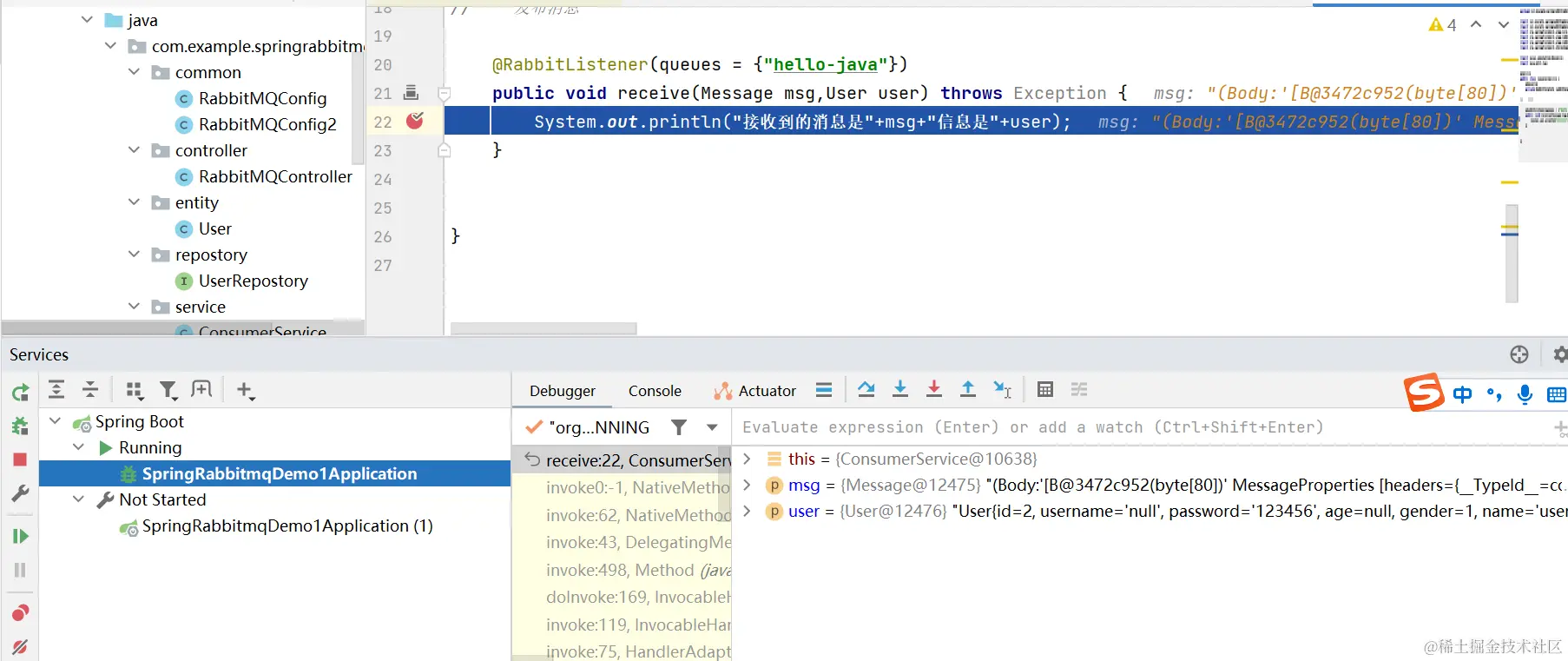Image resolution: width=1568 pixels, height=661 pixels.
Task: Go to the previous highlighted error arrow
Action: point(1476,24)
